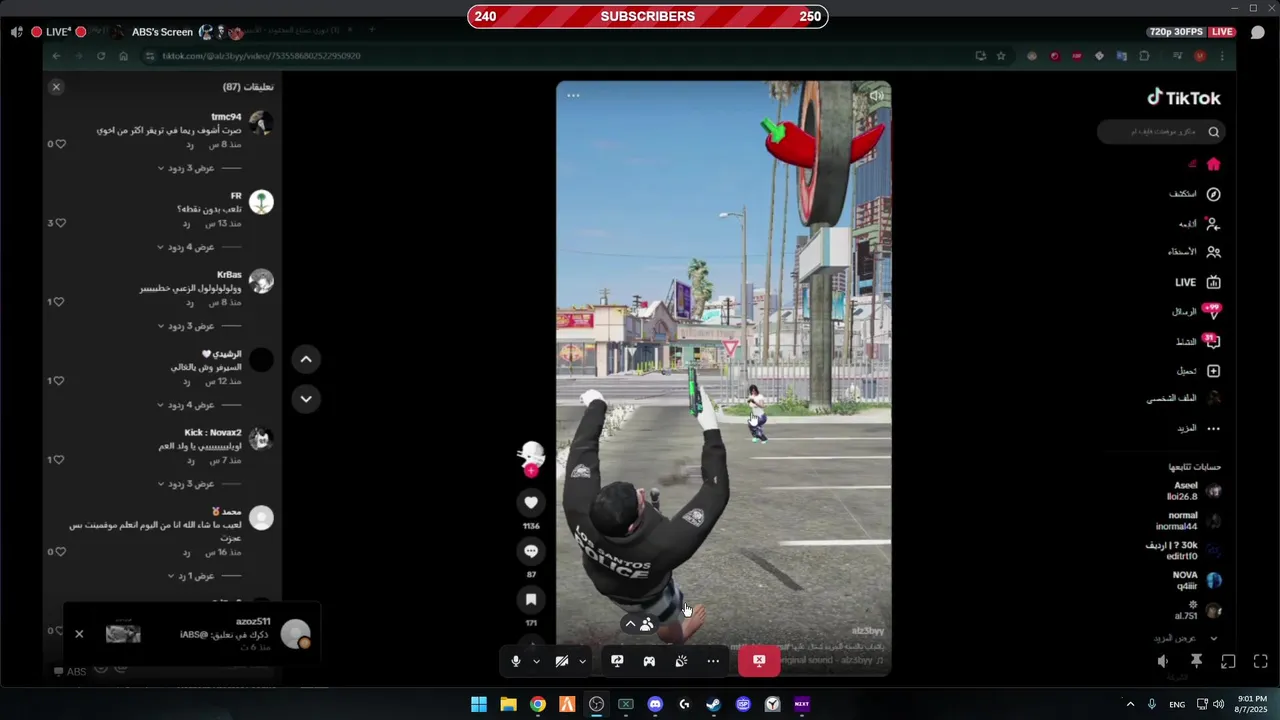Expand 1 reply under محمد comment
The image size is (1280, 720).
coord(190,576)
